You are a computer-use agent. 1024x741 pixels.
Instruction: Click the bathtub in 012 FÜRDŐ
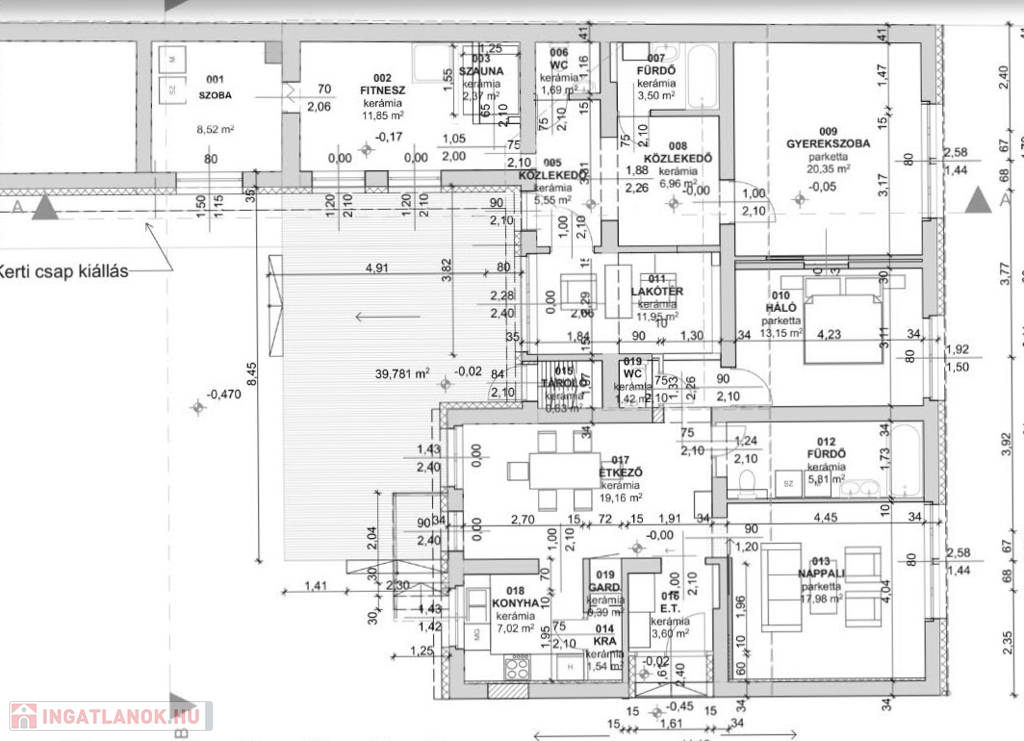[908, 462]
